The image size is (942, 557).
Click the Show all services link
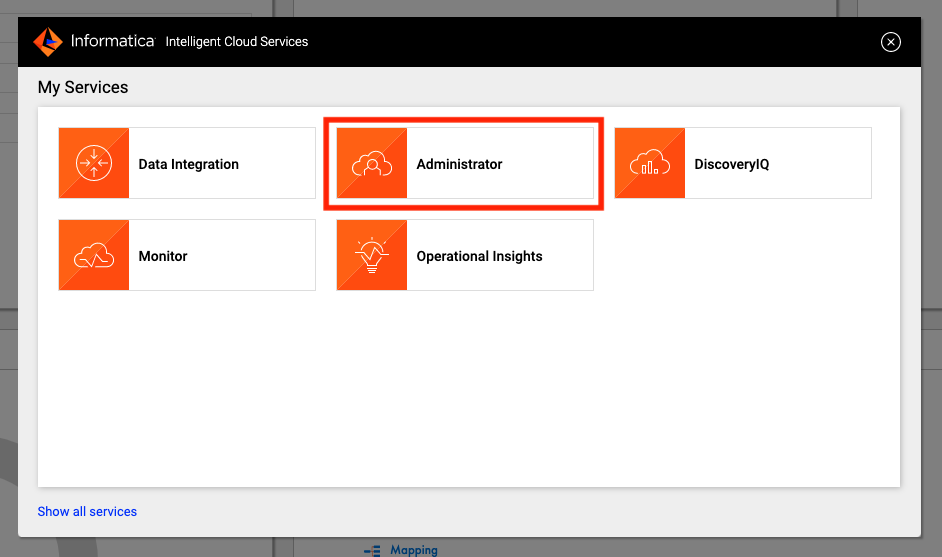pyautogui.click(x=87, y=511)
